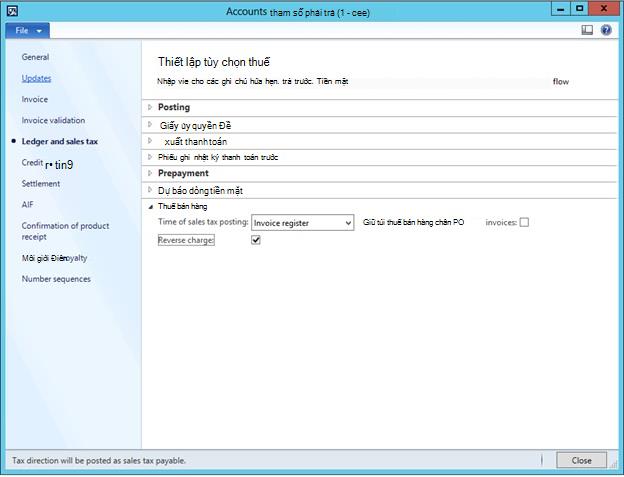Image resolution: width=624 pixels, height=477 pixels.
Task: Open the File menu
Action: click(27, 31)
